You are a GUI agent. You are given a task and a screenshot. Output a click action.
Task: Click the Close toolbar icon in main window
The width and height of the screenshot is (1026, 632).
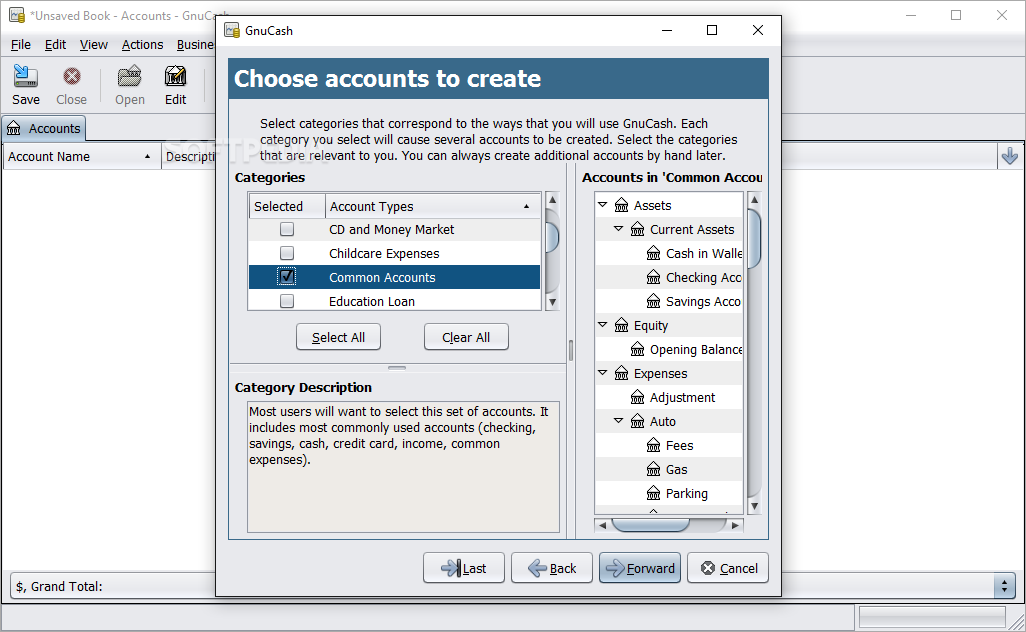(71, 77)
